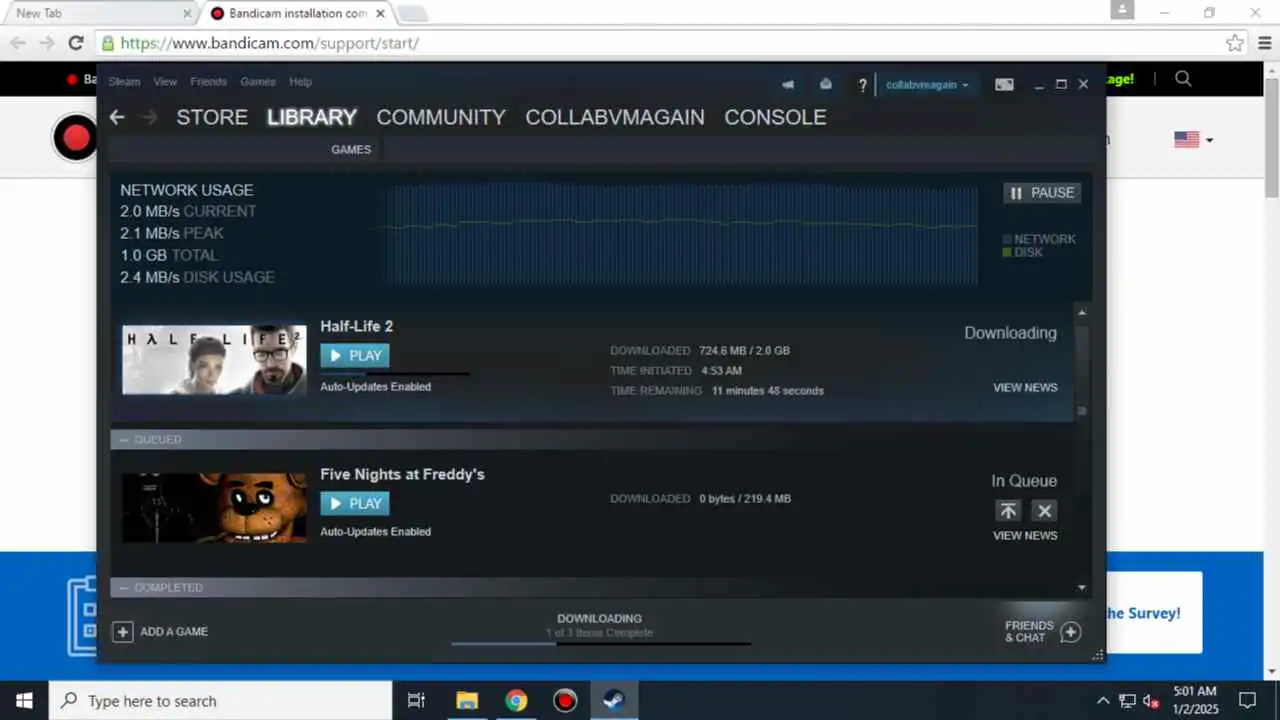The width and height of the screenshot is (1280, 720).
Task: Remove Five Nights at Freddy's from the queue
Action: click(1045, 511)
